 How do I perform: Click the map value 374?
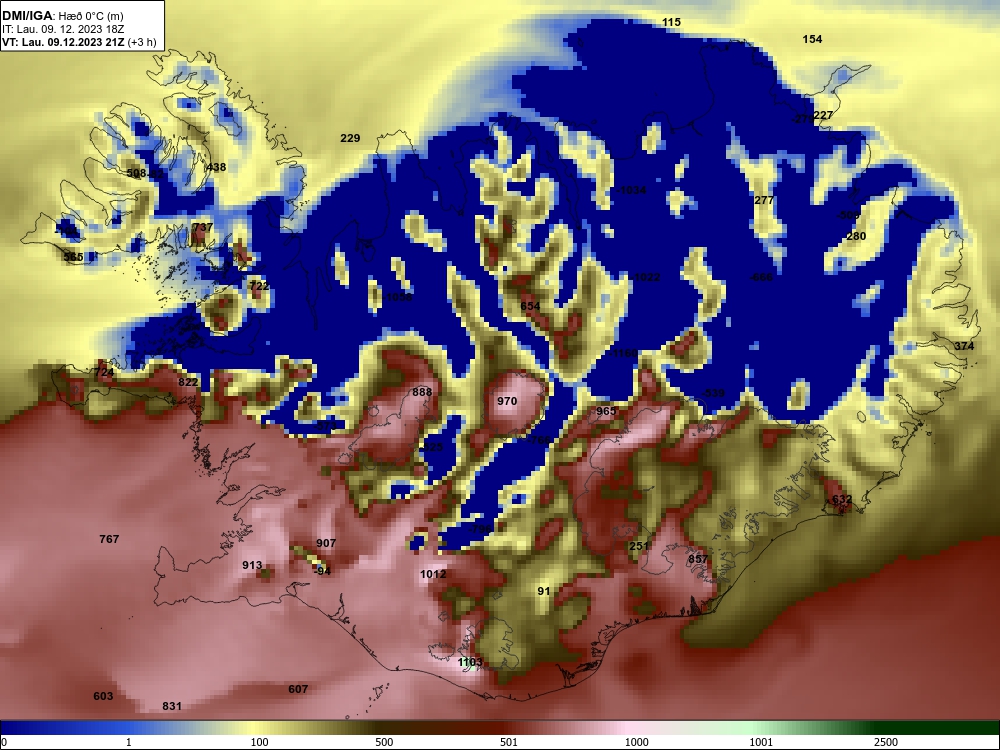point(964,346)
